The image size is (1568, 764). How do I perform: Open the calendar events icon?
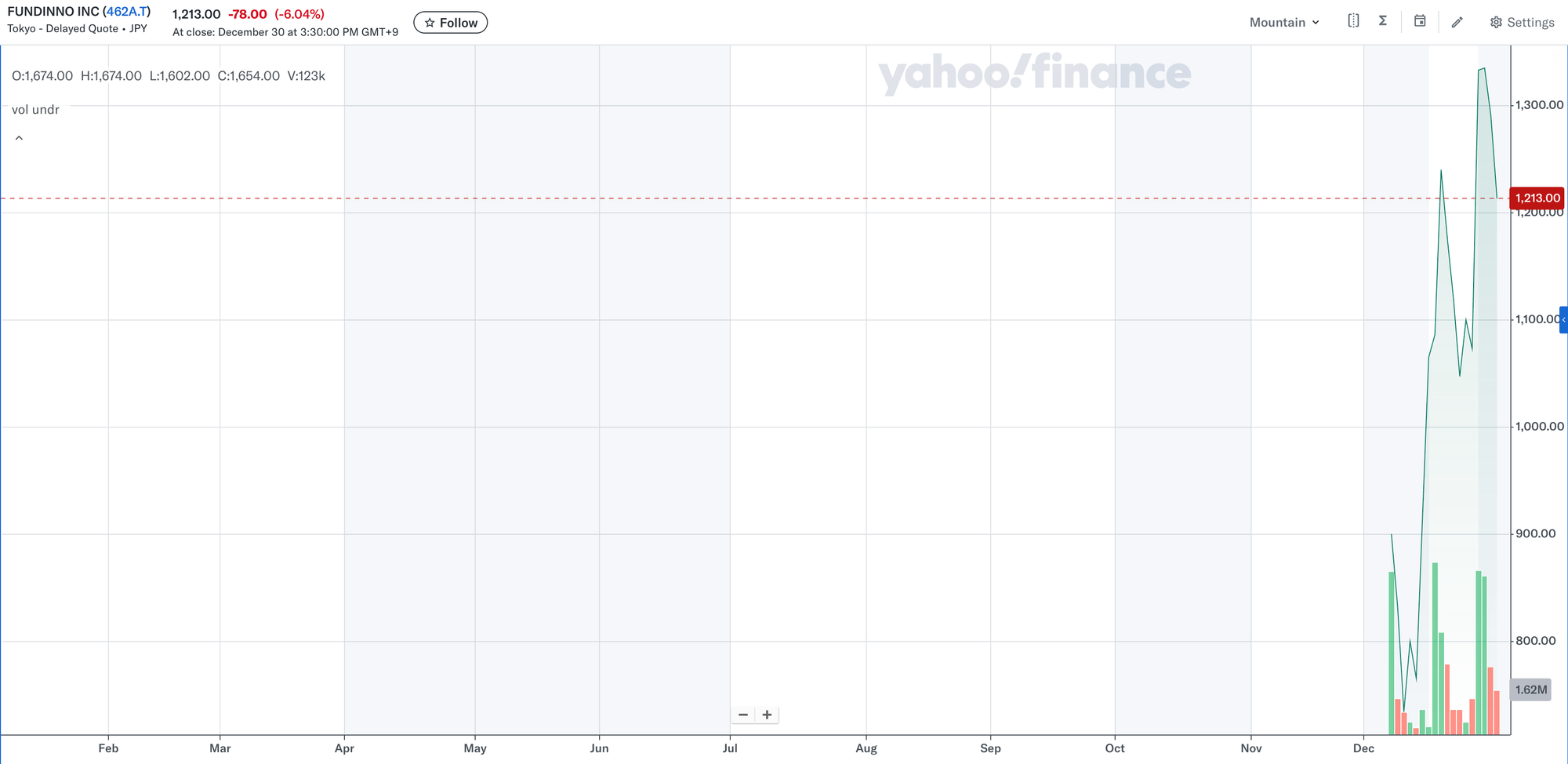click(x=1420, y=21)
